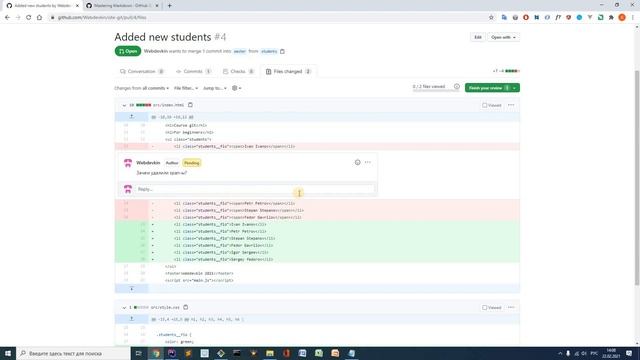
Task: Switch to the 'Added new students' browser tab
Action: point(42,6)
